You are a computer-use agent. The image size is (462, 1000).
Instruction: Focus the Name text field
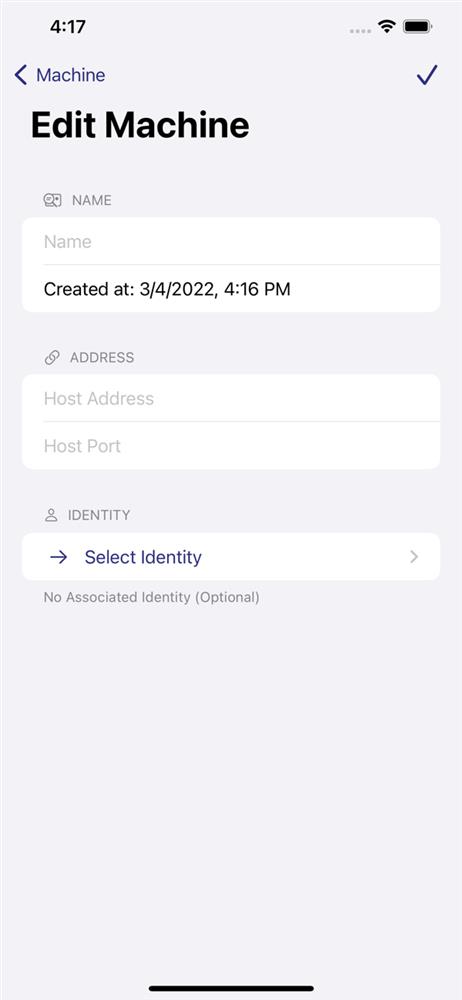tap(231, 242)
